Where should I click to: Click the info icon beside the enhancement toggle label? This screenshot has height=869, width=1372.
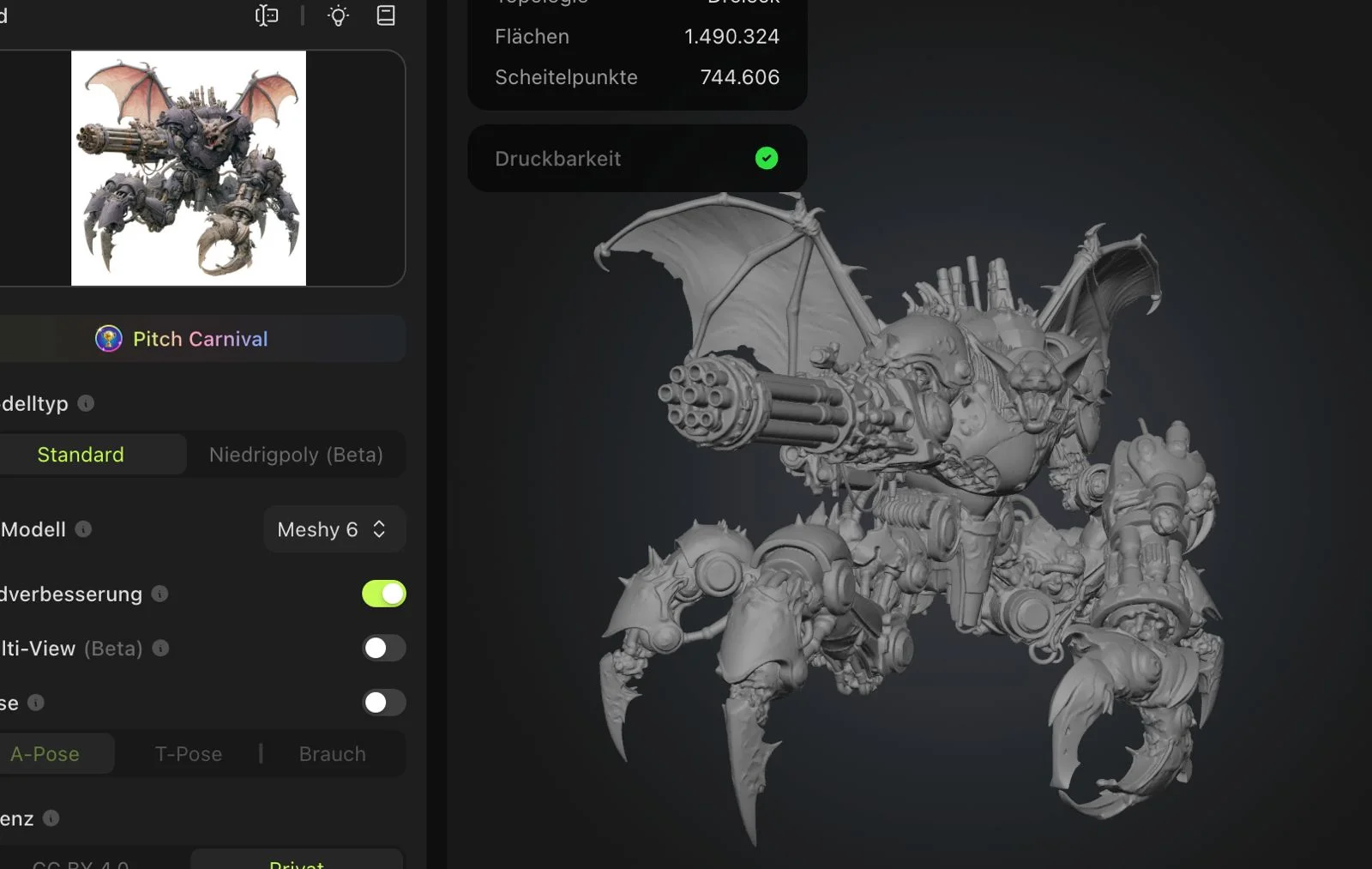[159, 594]
